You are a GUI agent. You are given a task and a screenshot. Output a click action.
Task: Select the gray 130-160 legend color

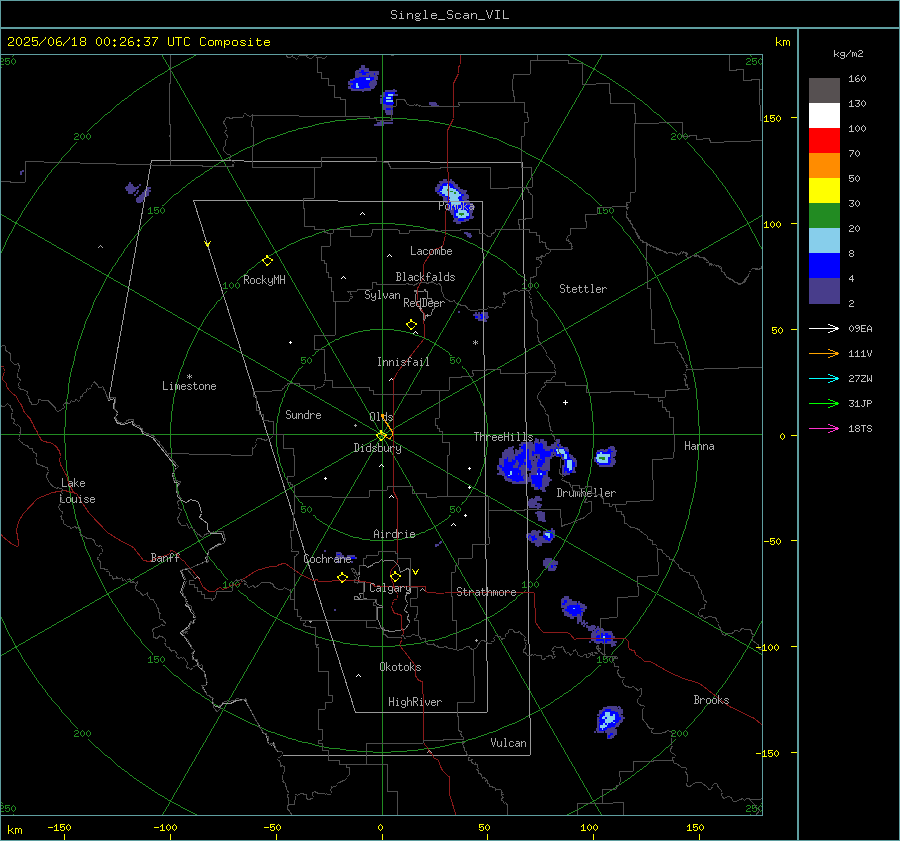pyautogui.click(x=824, y=91)
